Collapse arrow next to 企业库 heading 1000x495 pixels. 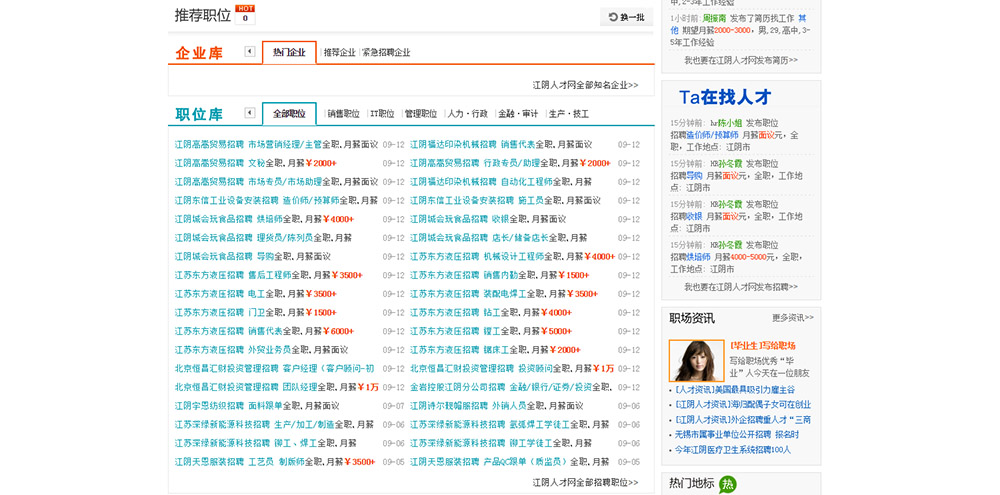[x=250, y=52]
